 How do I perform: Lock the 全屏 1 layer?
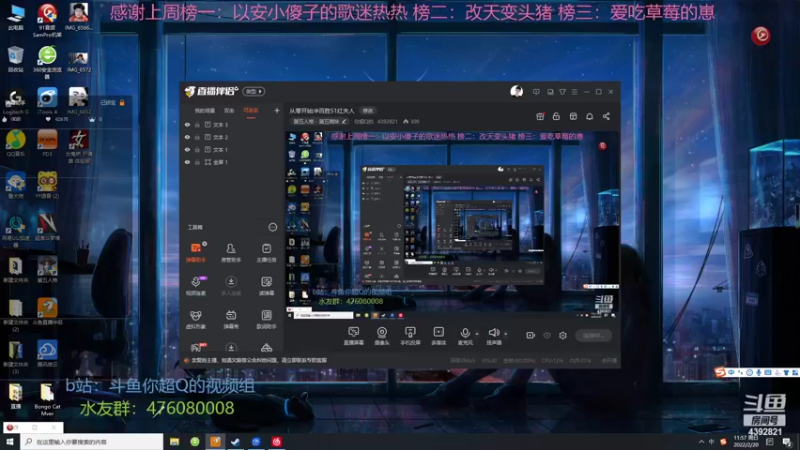pyautogui.click(x=197, y=162)
